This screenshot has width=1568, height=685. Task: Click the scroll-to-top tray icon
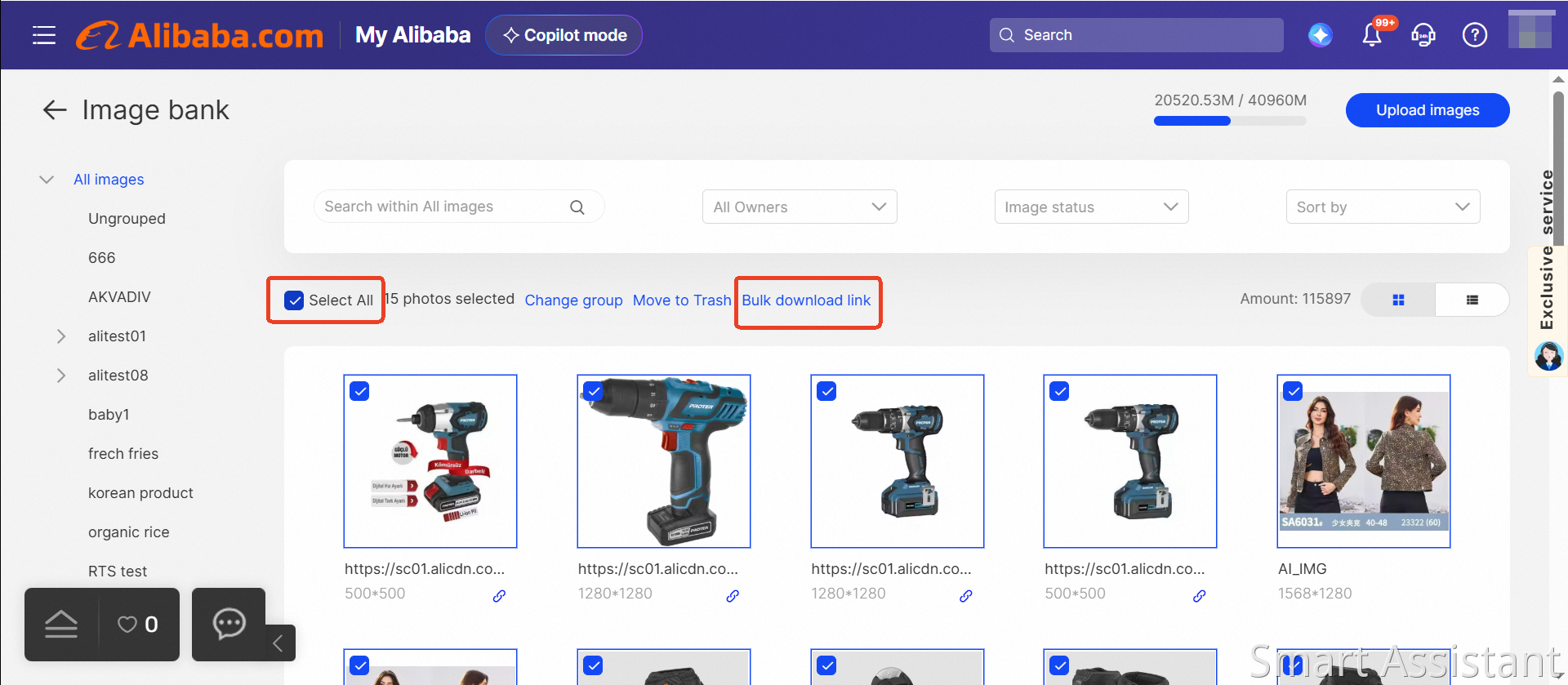coord(61,625)
